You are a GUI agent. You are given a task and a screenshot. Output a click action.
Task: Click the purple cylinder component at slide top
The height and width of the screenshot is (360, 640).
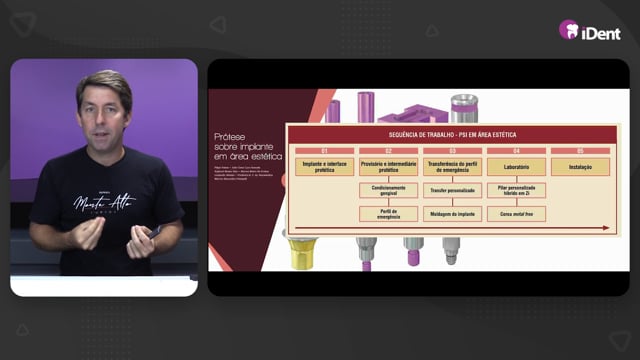(365, 107)
